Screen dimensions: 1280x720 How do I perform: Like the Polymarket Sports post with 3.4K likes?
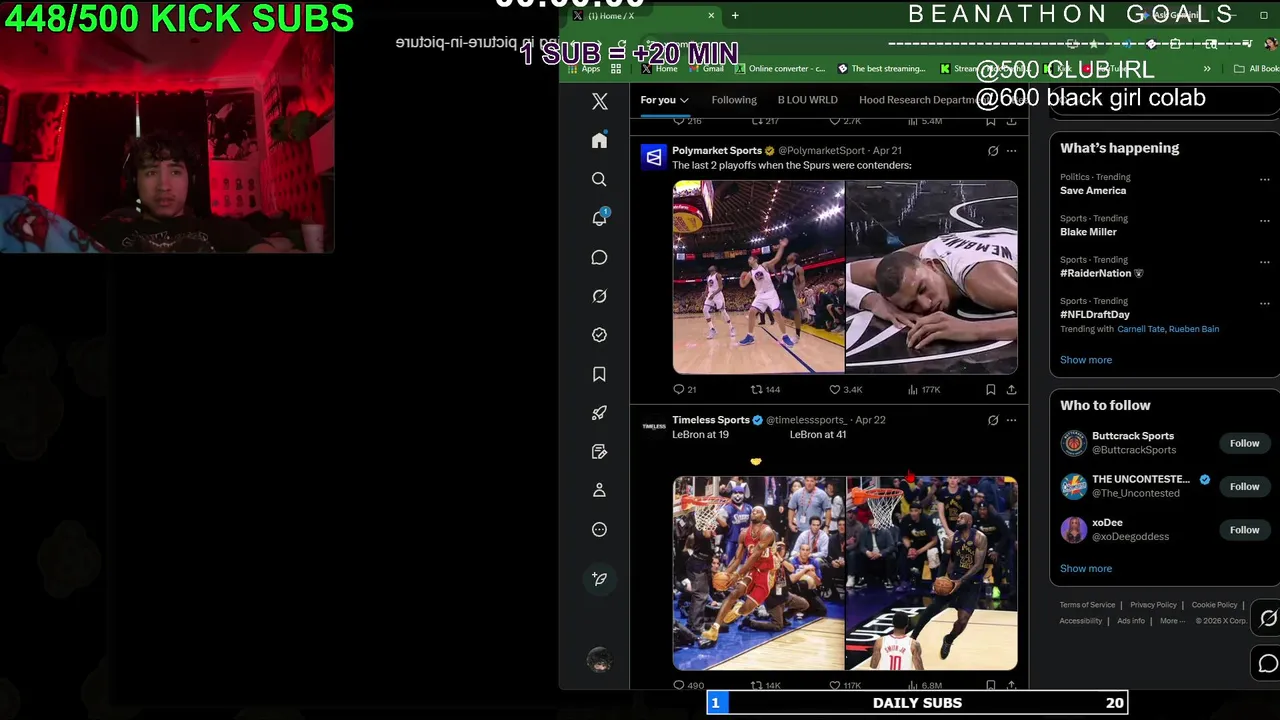[845, 389]
